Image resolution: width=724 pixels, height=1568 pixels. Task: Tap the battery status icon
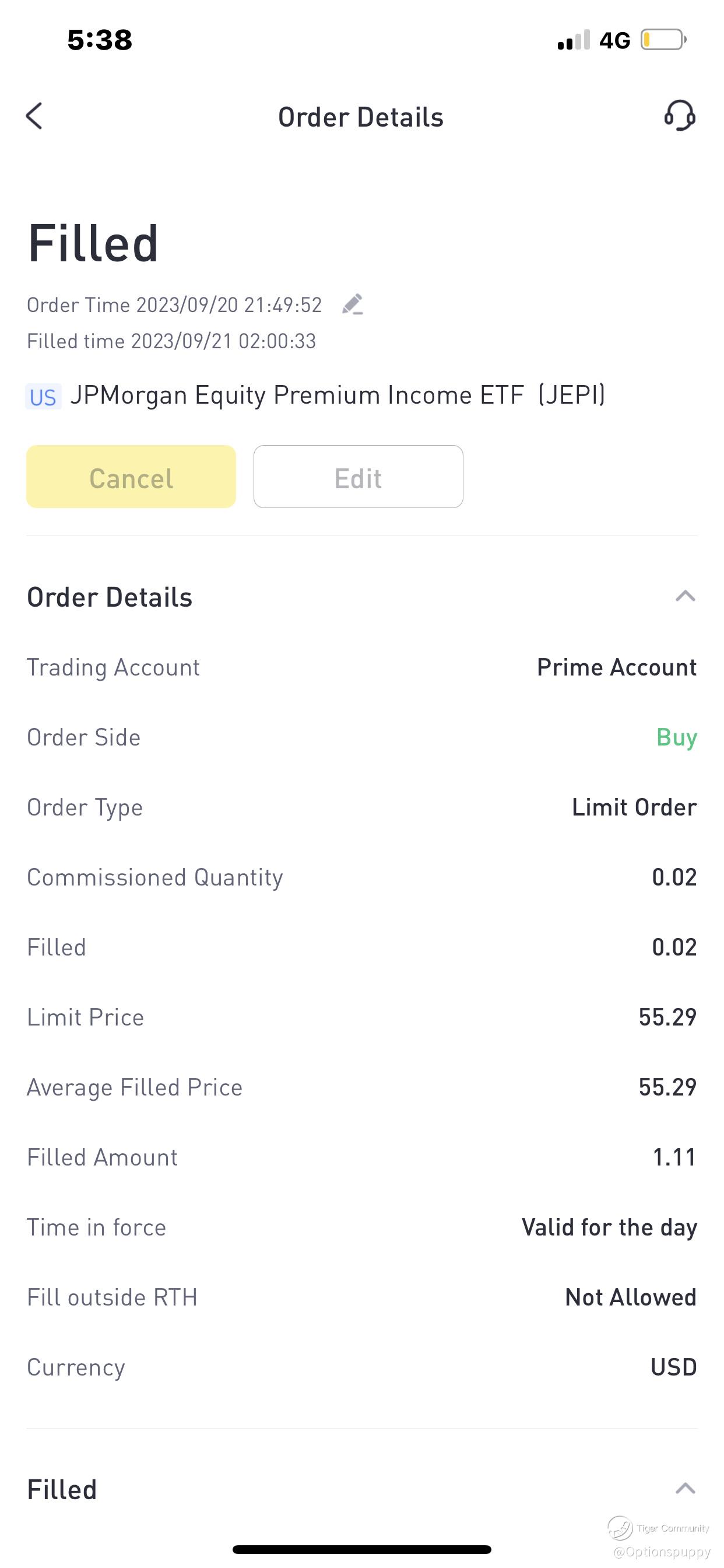[x=664, y=40]
